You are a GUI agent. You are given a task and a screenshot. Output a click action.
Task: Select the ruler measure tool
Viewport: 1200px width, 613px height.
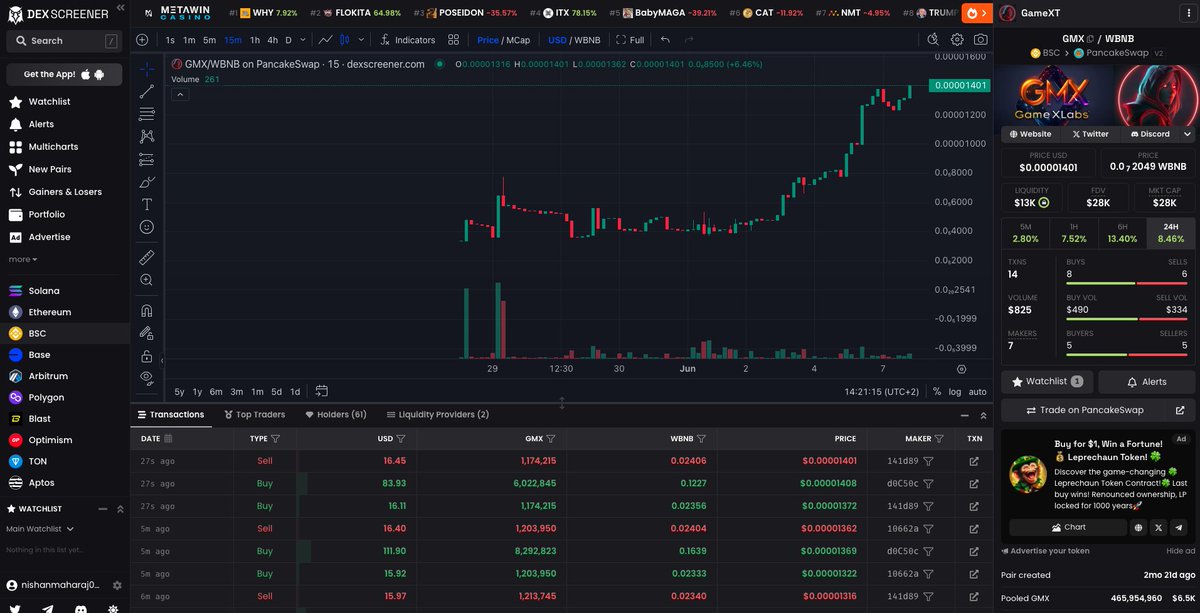click(x=147, y=257)
